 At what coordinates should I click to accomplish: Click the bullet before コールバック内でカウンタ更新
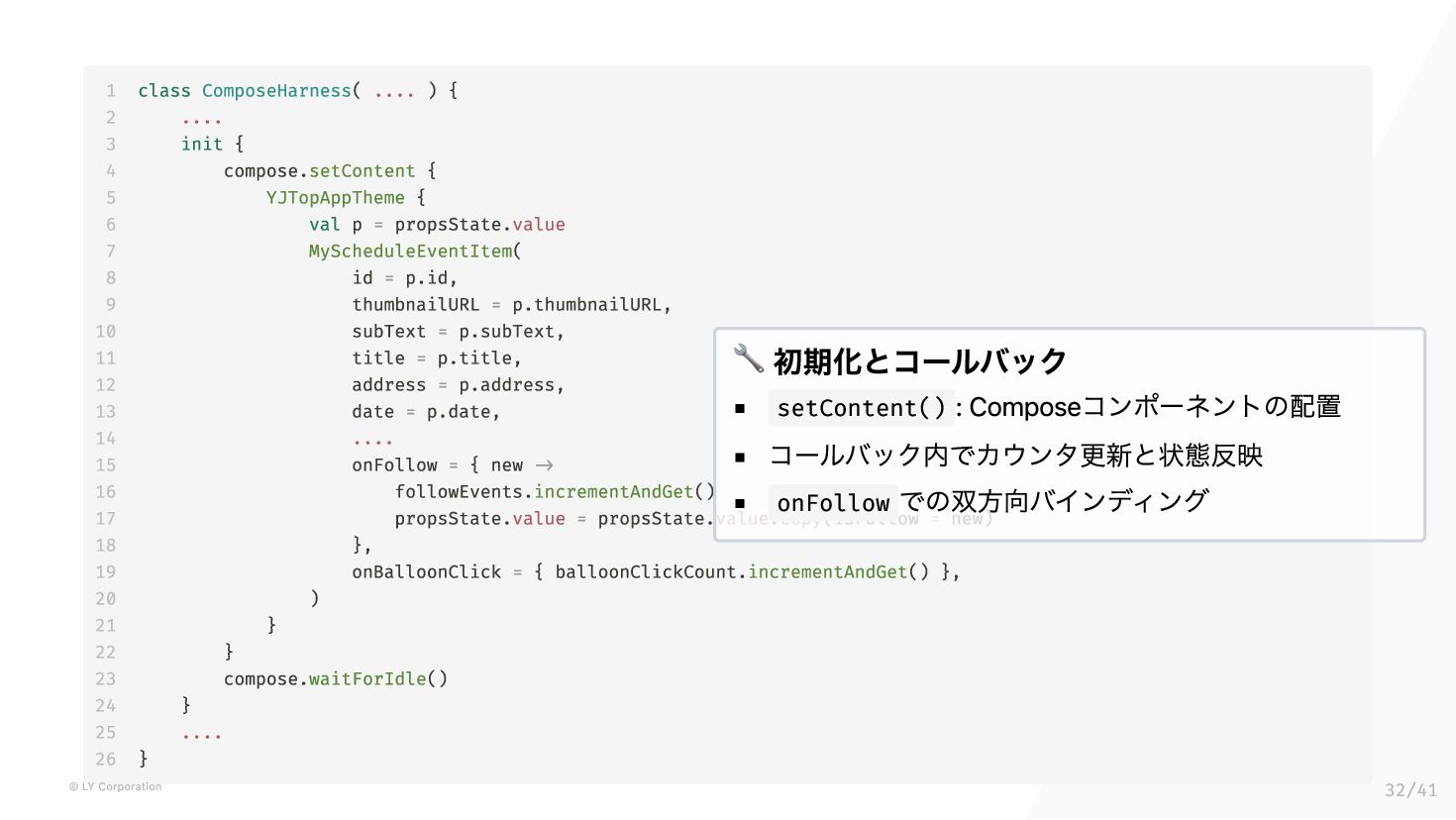tap(740, 457)
